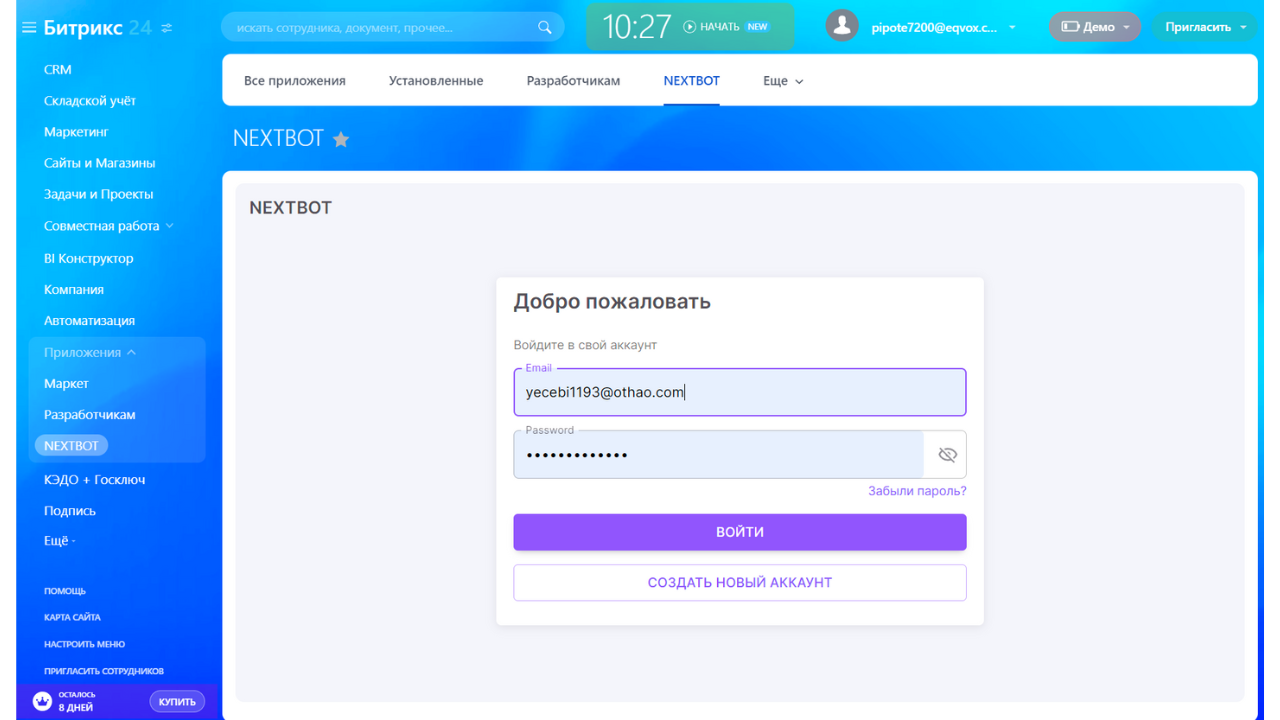Open the user account dropdown arrow

1012,27
